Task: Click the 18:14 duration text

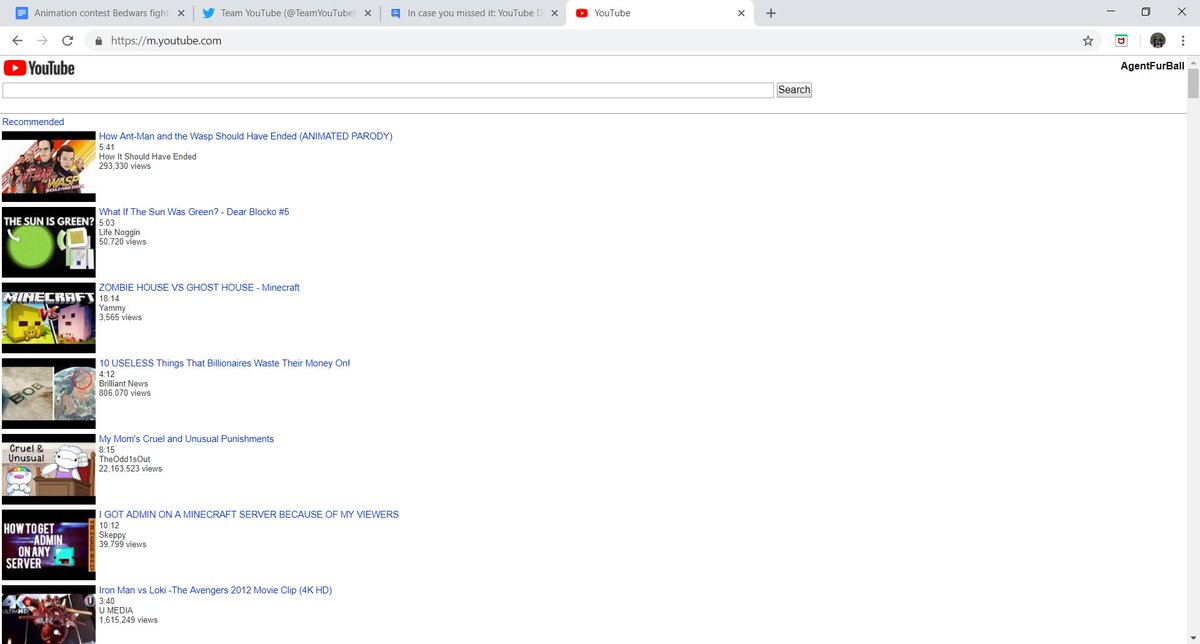Action: [x=109, y=298]
